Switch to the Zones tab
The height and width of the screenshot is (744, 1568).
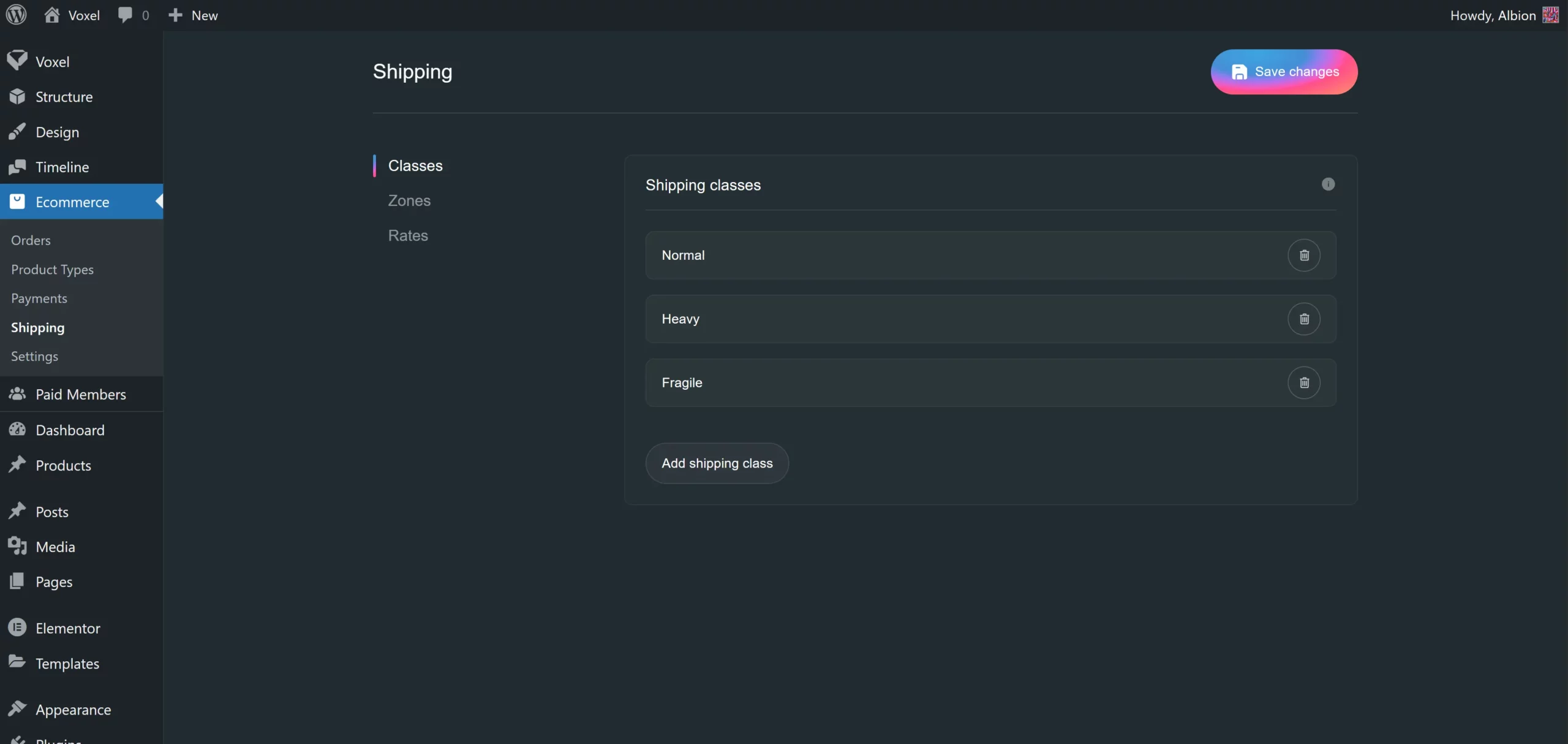click(409, 200)
